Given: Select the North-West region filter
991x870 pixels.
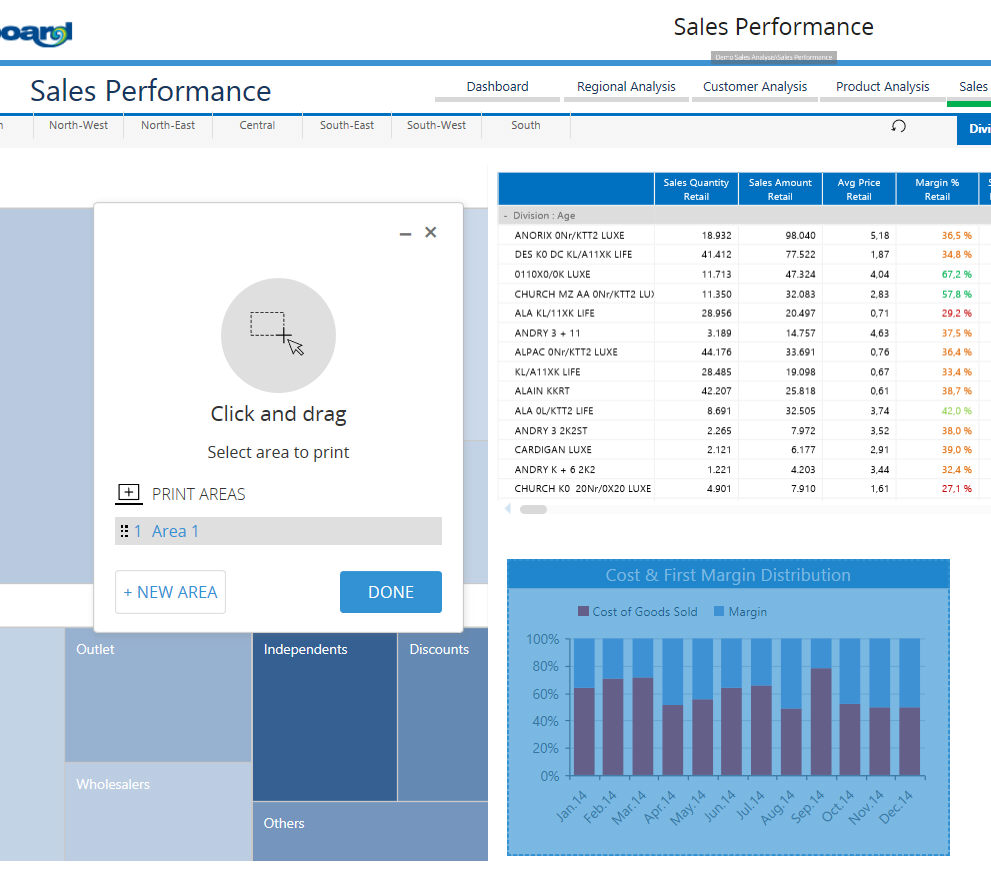Looking at the screenshot, I should pos(78,125).
